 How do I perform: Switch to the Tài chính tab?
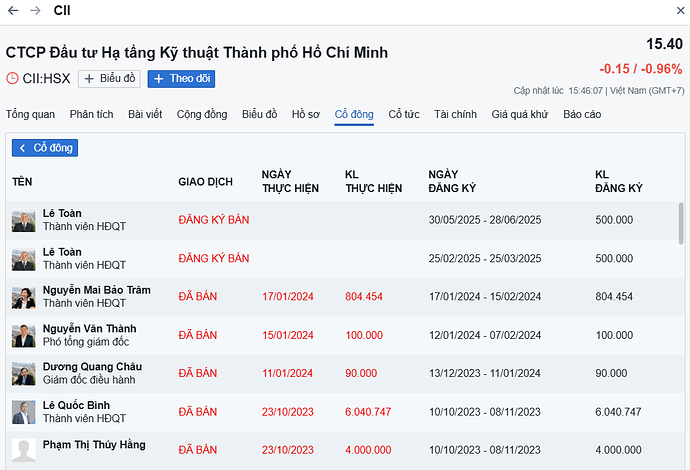[455, 114]
